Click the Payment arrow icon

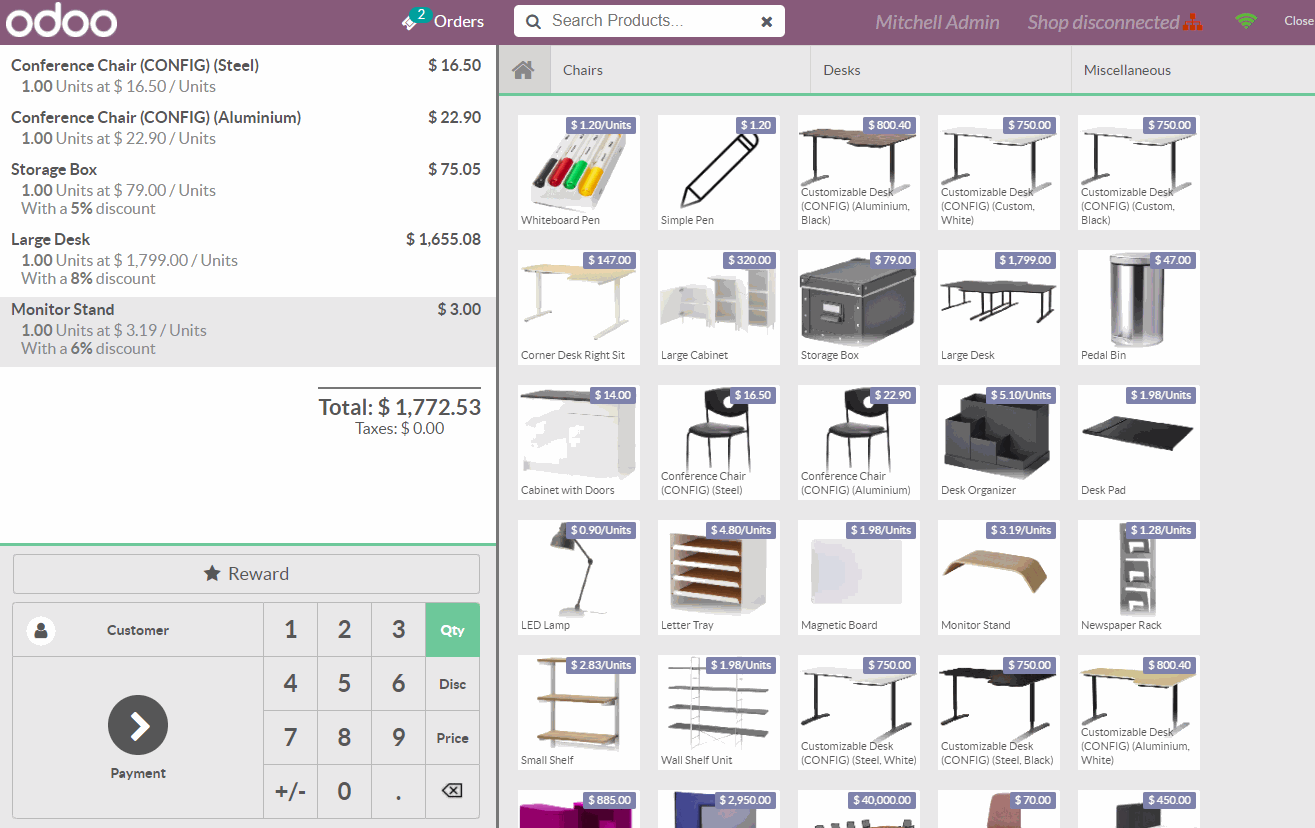(137, 725)
